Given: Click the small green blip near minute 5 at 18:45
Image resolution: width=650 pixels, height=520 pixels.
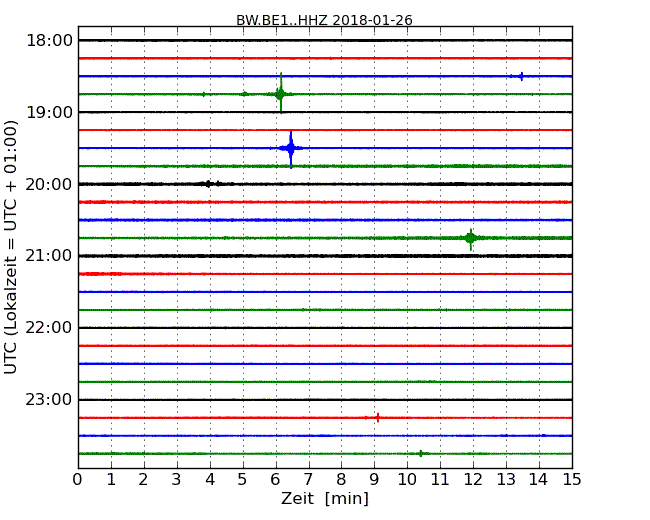Looking at the screenshot, I should coord(245,94).
